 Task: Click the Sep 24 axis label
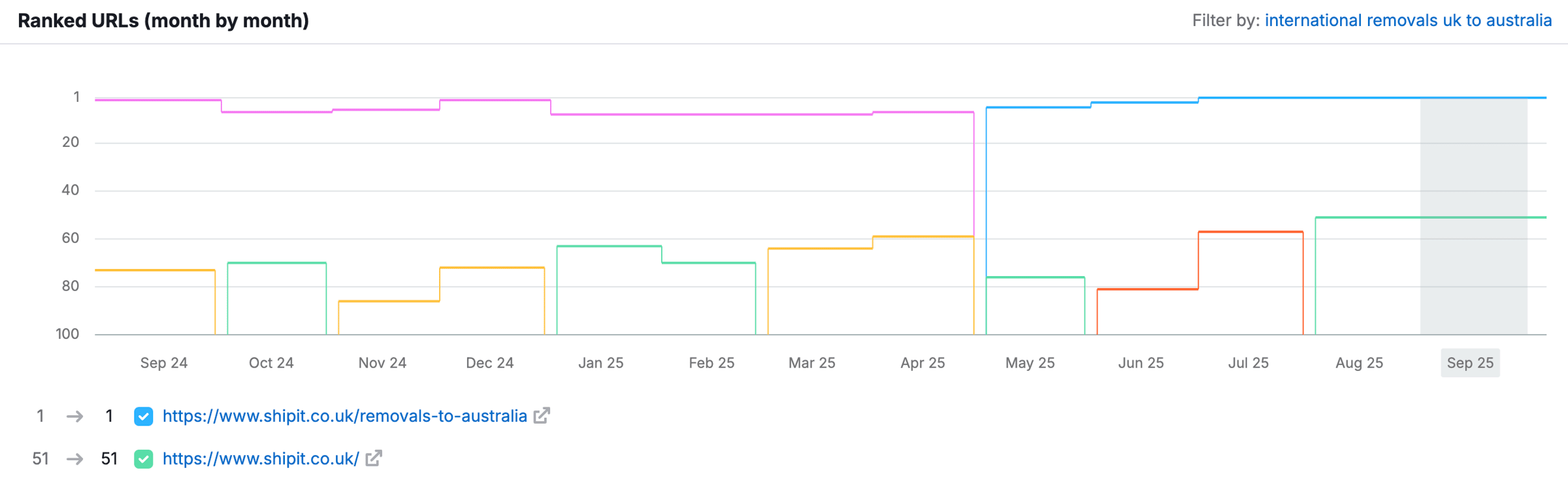(x=164, y=363)
